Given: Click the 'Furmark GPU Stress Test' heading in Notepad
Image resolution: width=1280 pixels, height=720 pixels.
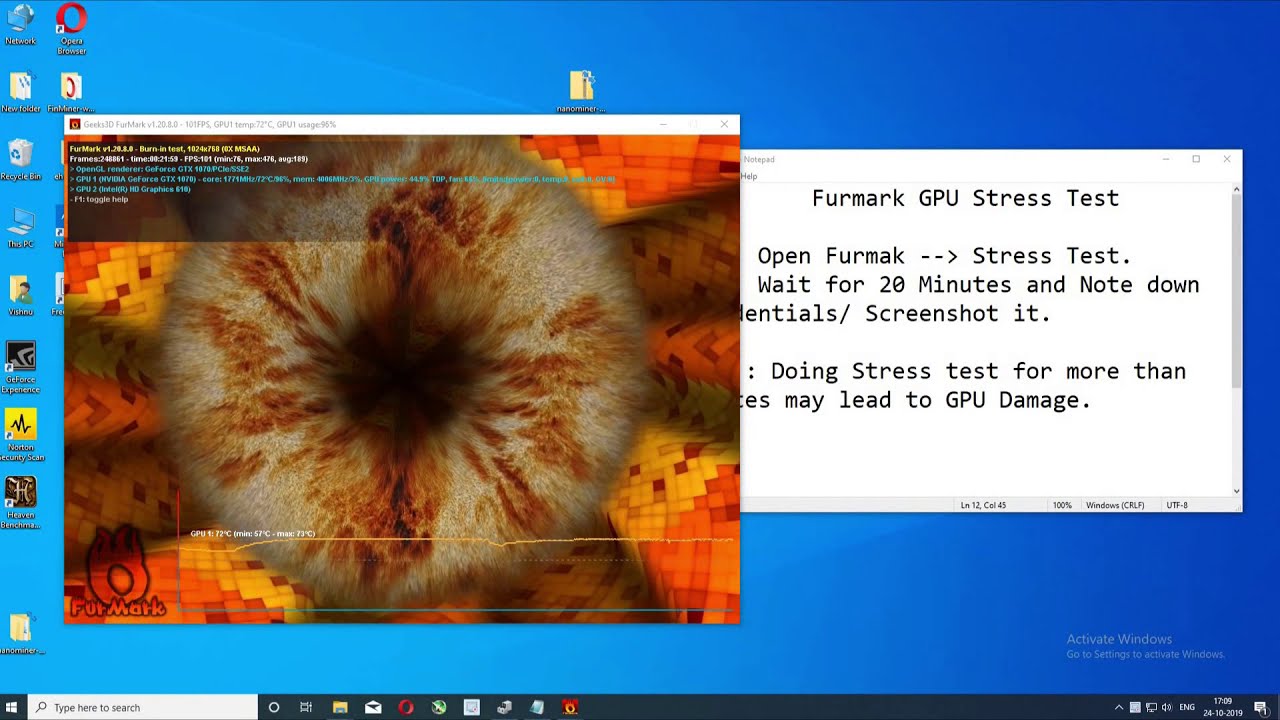Looking at the screenshot, I should (965, 198).
